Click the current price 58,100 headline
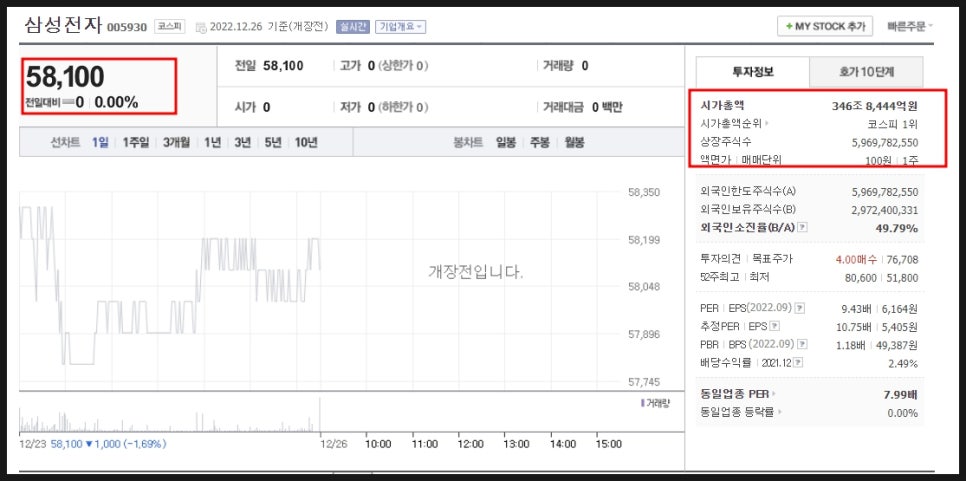The width and height of the screenshot is (966, 481). [x=65, y=77]
